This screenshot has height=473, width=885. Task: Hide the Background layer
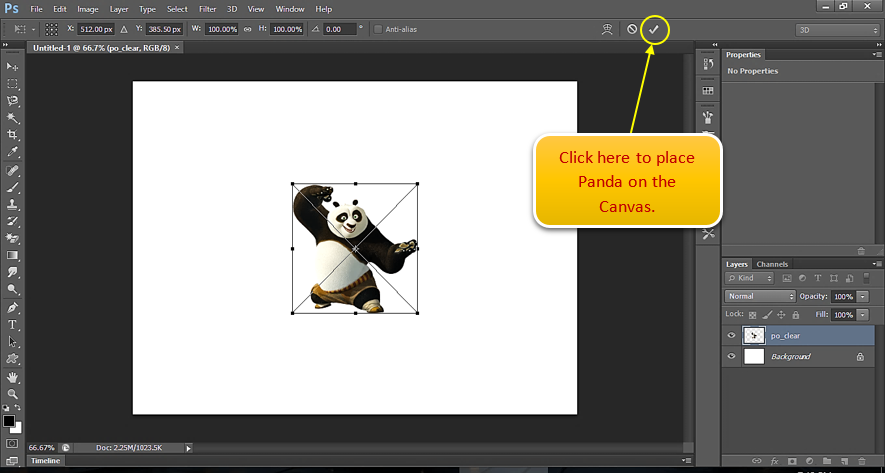(731, 356)
